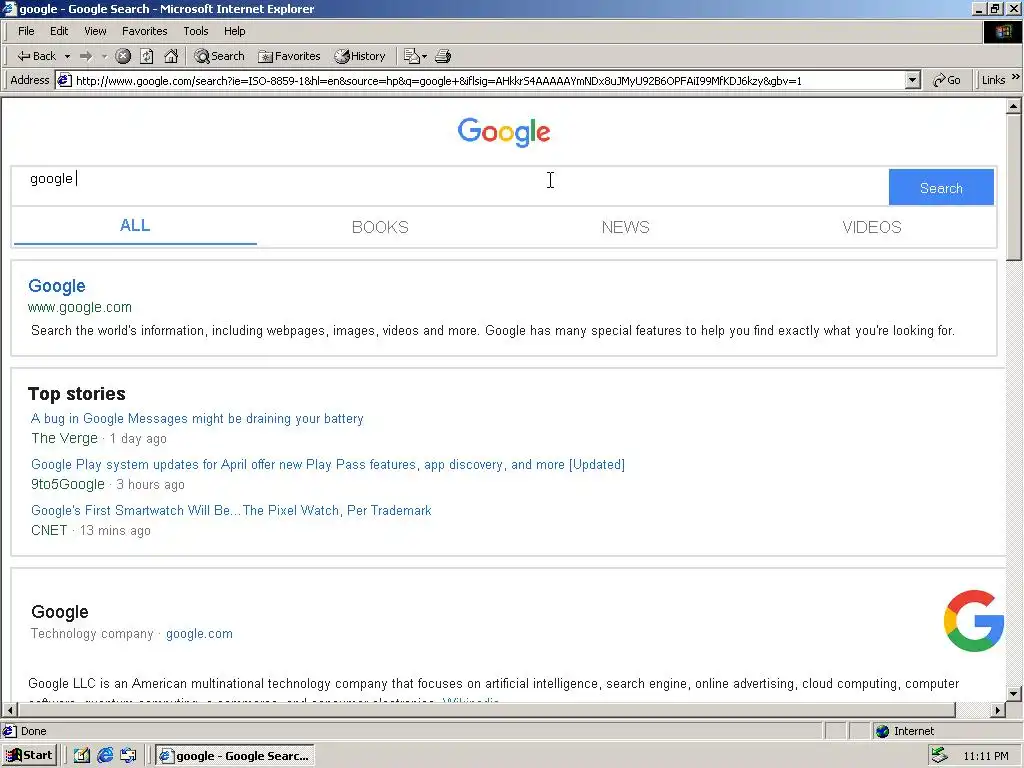Open the Address bar dropdown list

coord(913,80)
